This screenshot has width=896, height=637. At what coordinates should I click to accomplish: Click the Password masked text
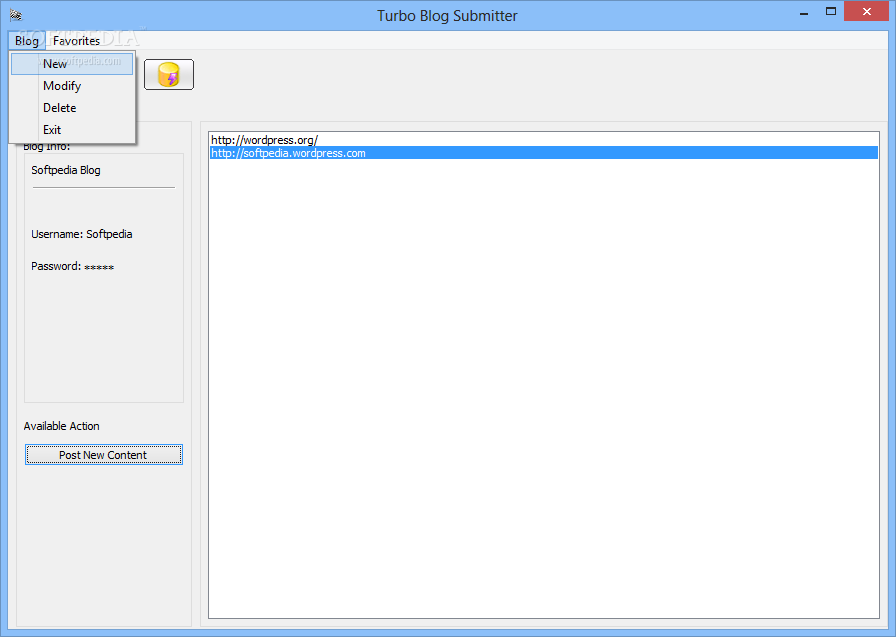click(73, 266)
